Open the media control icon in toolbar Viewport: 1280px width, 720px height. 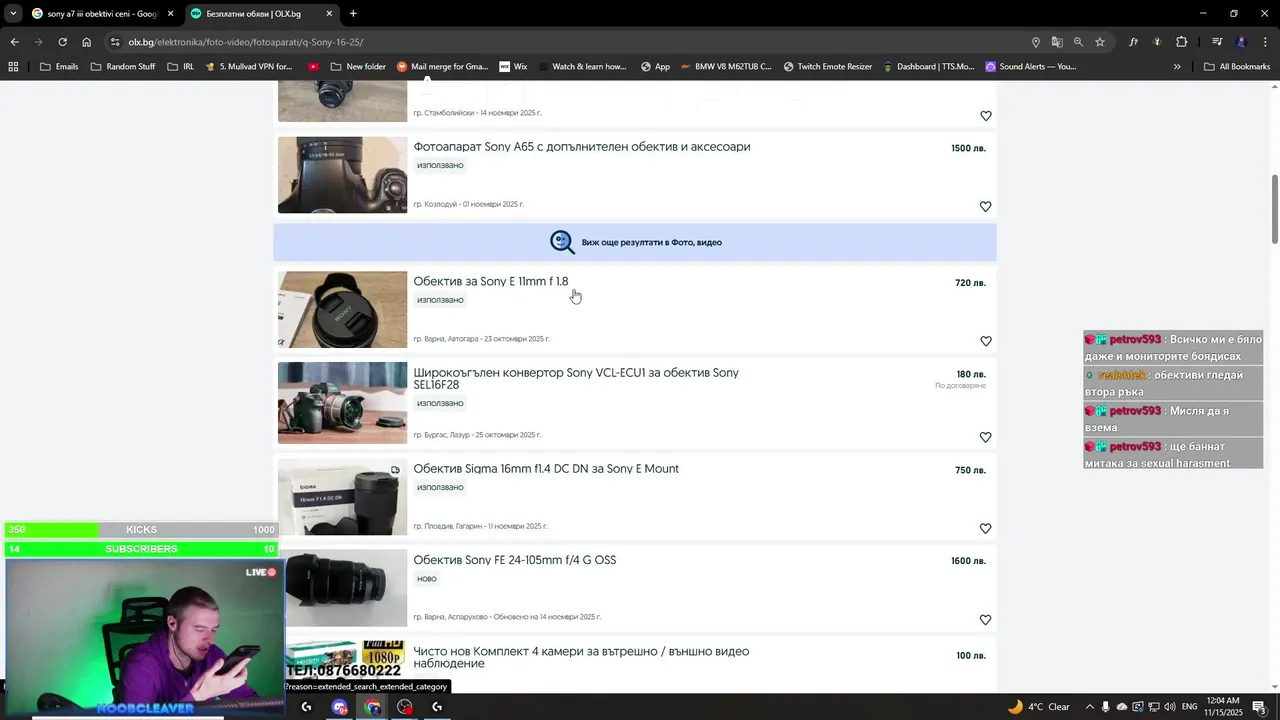point(1217,42)
